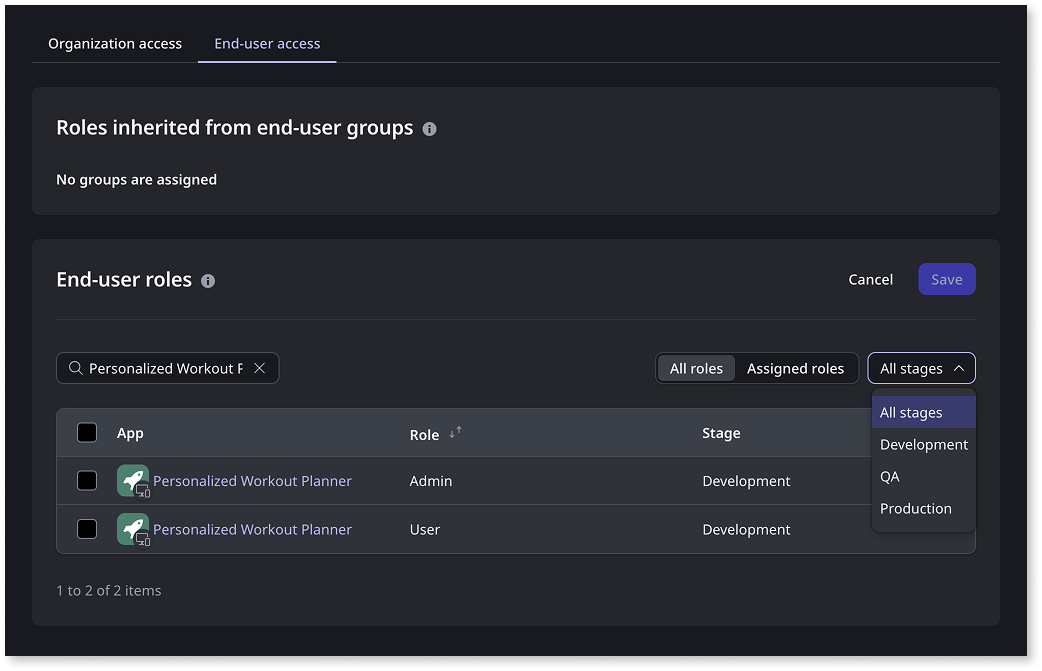Choose Production stage from dropdown list
This screenshot has height=671, width=1042.
coord(923,508)
